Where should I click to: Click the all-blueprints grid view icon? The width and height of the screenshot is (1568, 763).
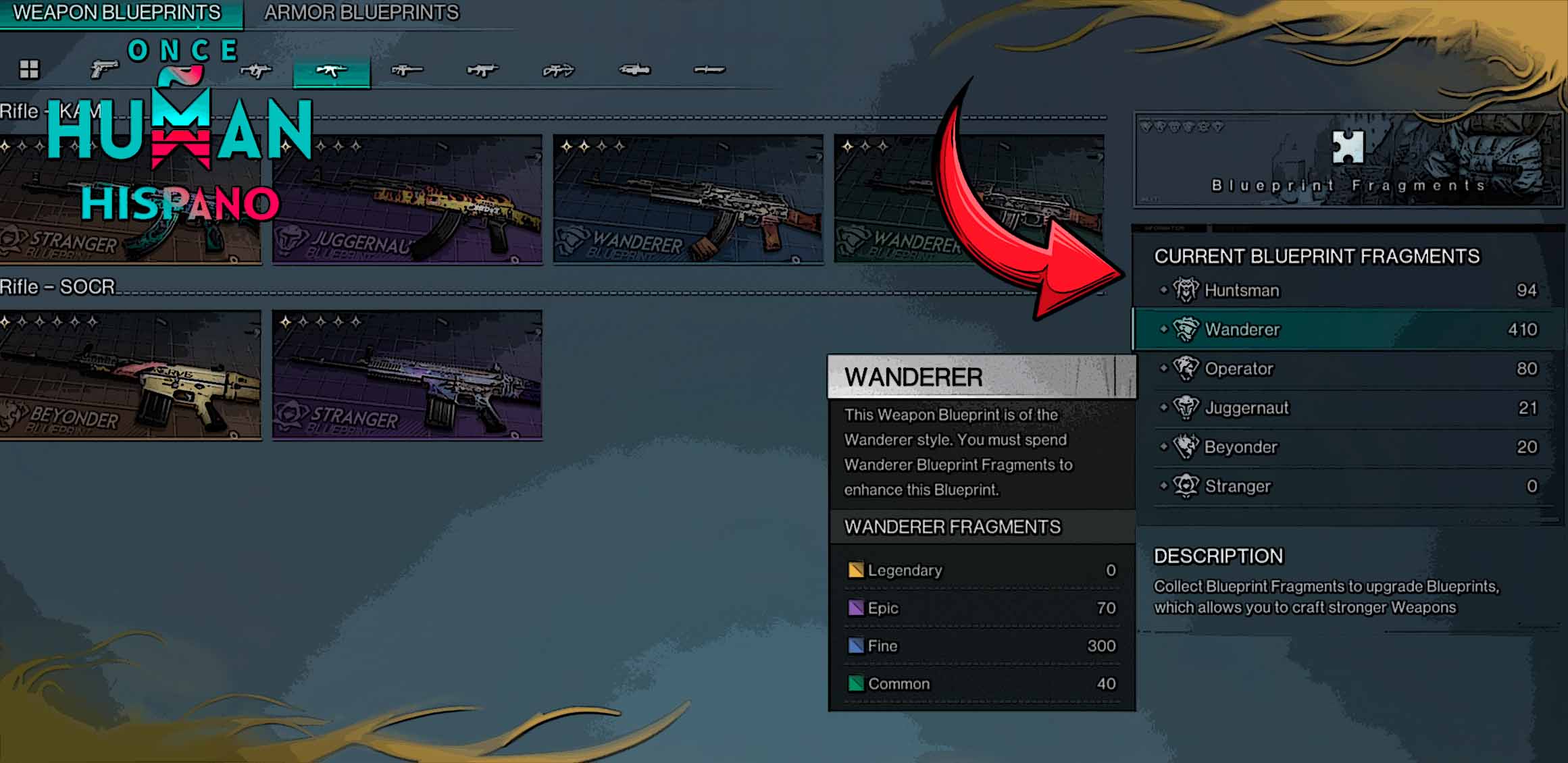(x=29, y=70)
